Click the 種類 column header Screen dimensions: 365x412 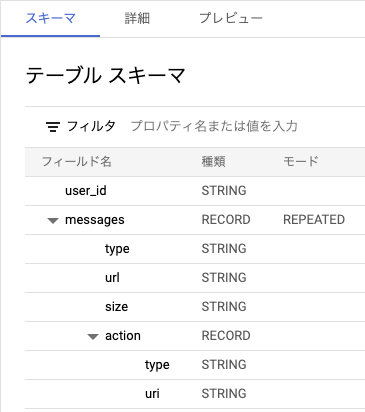click(214, 162)
